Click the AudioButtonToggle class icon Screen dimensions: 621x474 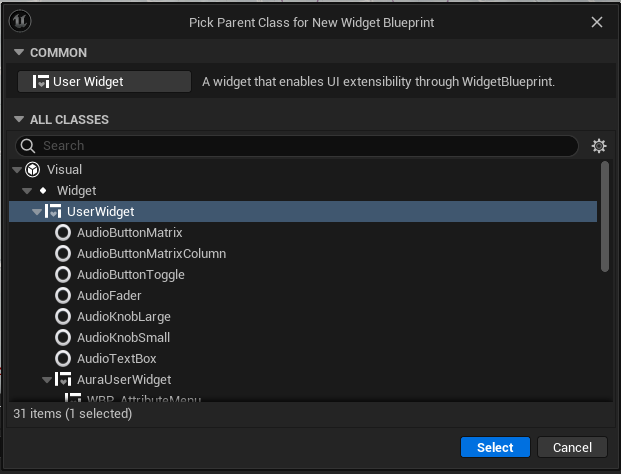pyautogui.click(x=63, y=275)
